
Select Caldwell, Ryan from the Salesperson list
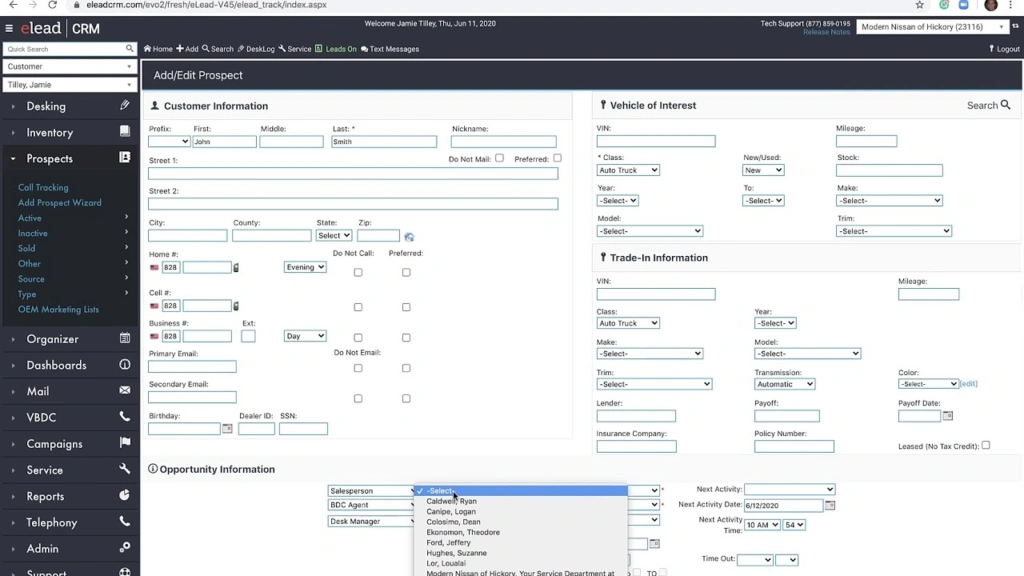tap(452, 501)
